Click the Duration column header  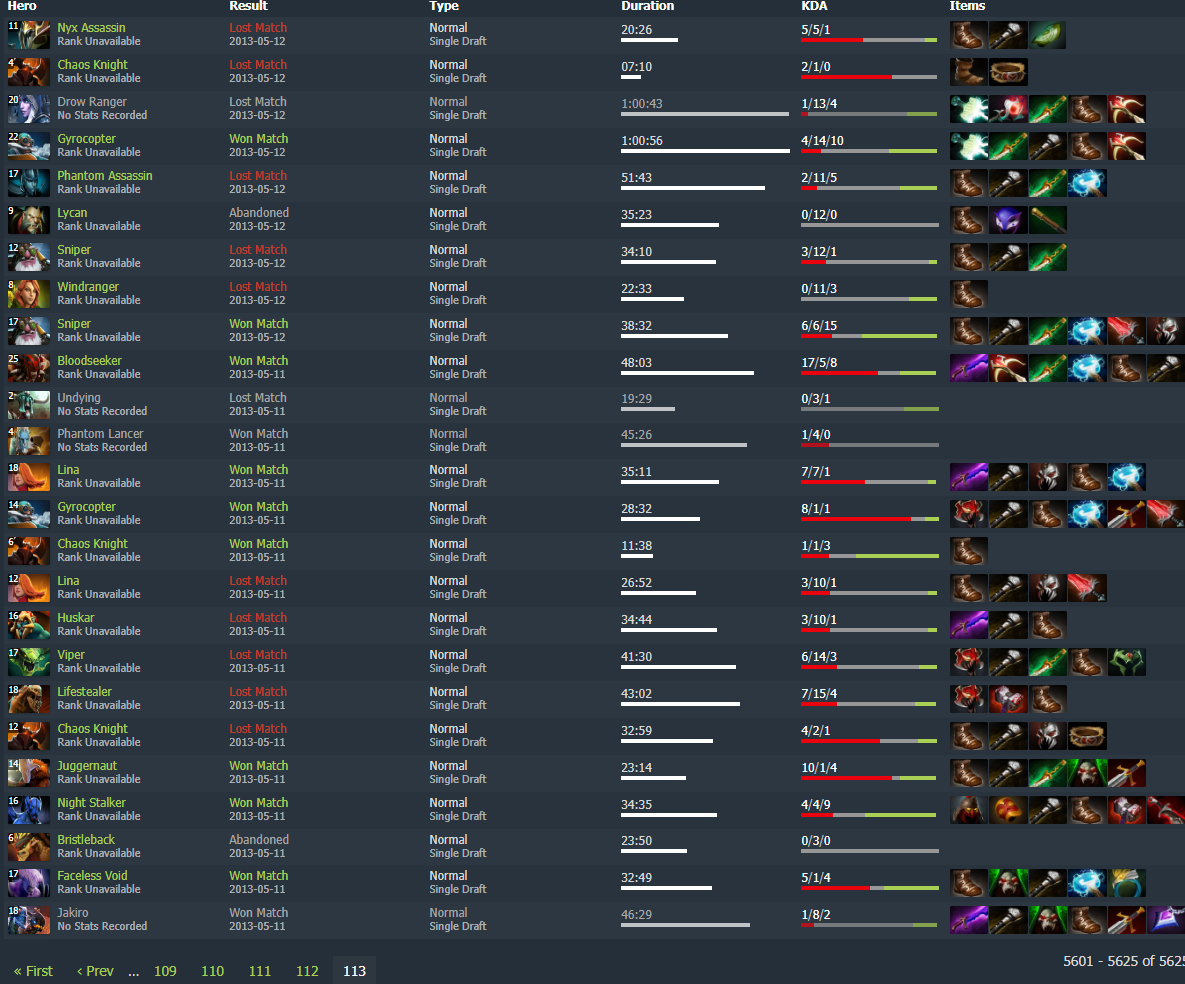pos(648,6)
